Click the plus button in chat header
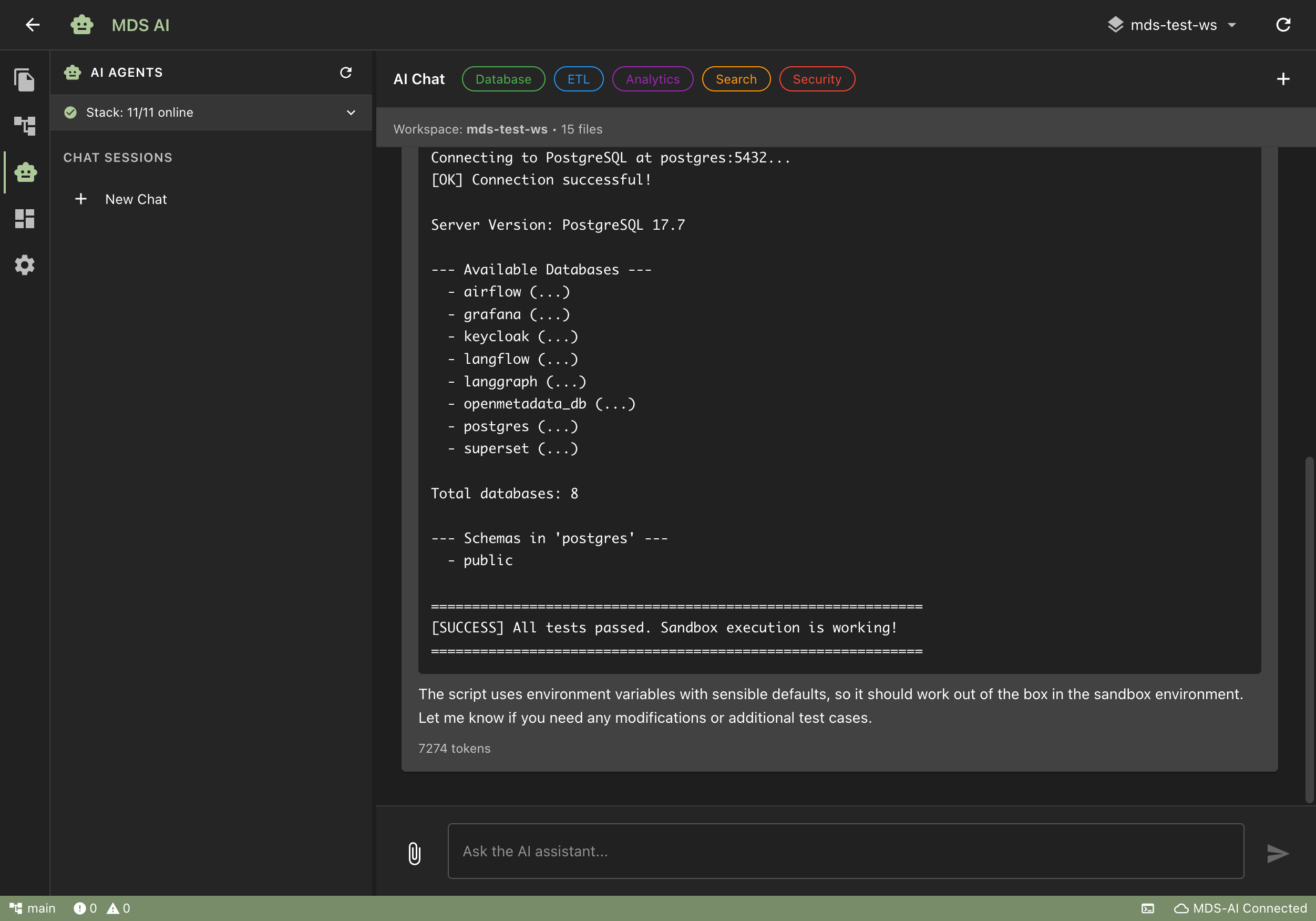 pyautogui.click(x=1283, y=79)
